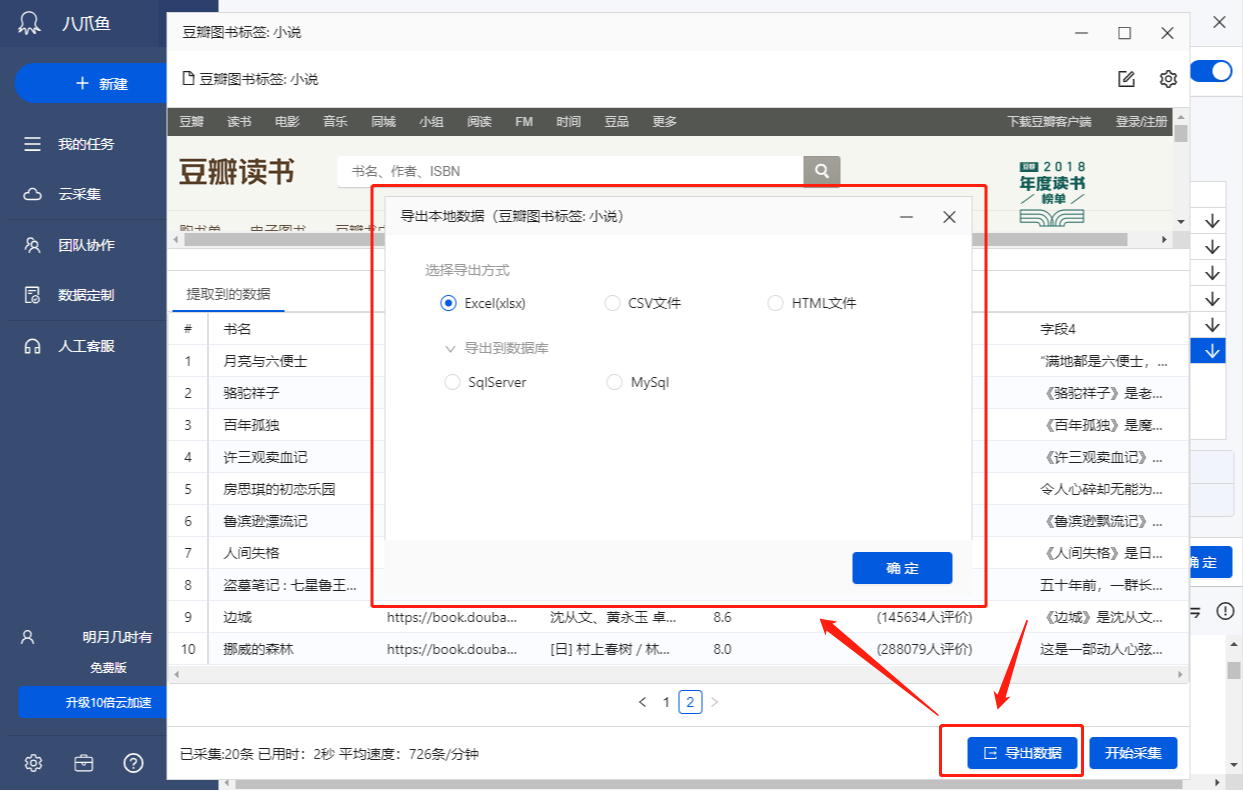The height and width of the screenshot is (791, 1243).
Task: Click the 字段4 column header
Action: point(1058,329)
